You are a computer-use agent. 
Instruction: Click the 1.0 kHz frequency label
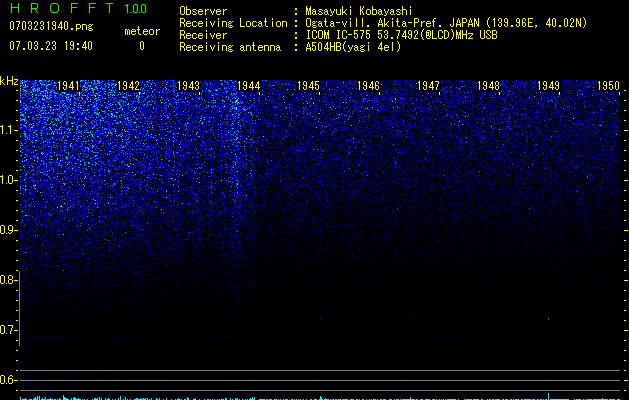click(x=8, y=180)
